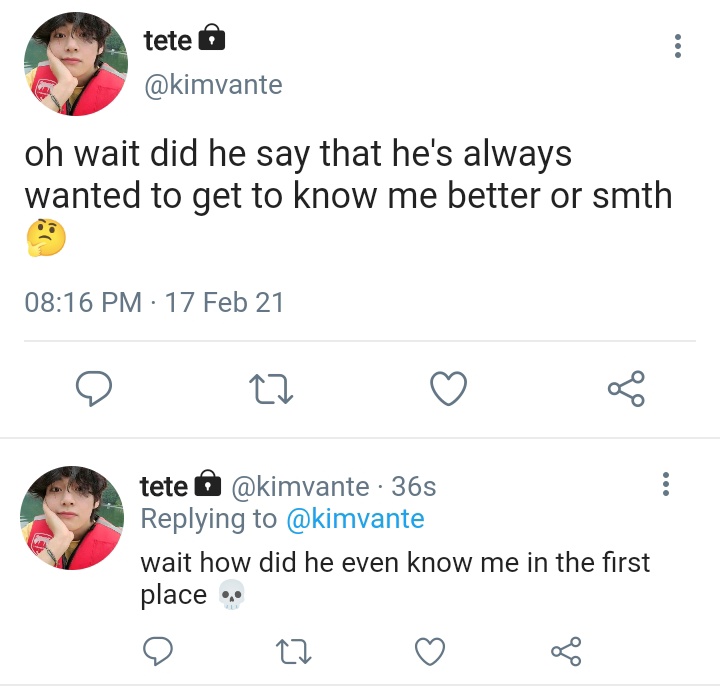Retweet the 'first place' reply tweet
Viewport: 720px width, 690px height.
tap(293, 652)
